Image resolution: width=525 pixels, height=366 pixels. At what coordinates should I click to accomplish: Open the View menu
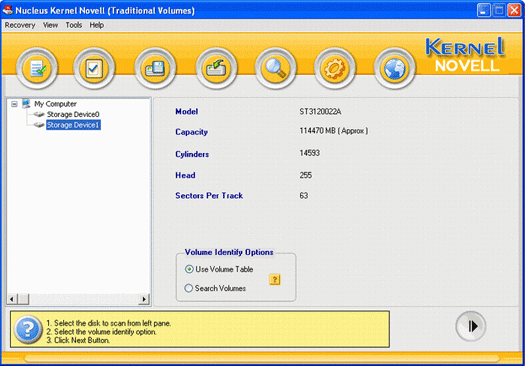point(50,25)
